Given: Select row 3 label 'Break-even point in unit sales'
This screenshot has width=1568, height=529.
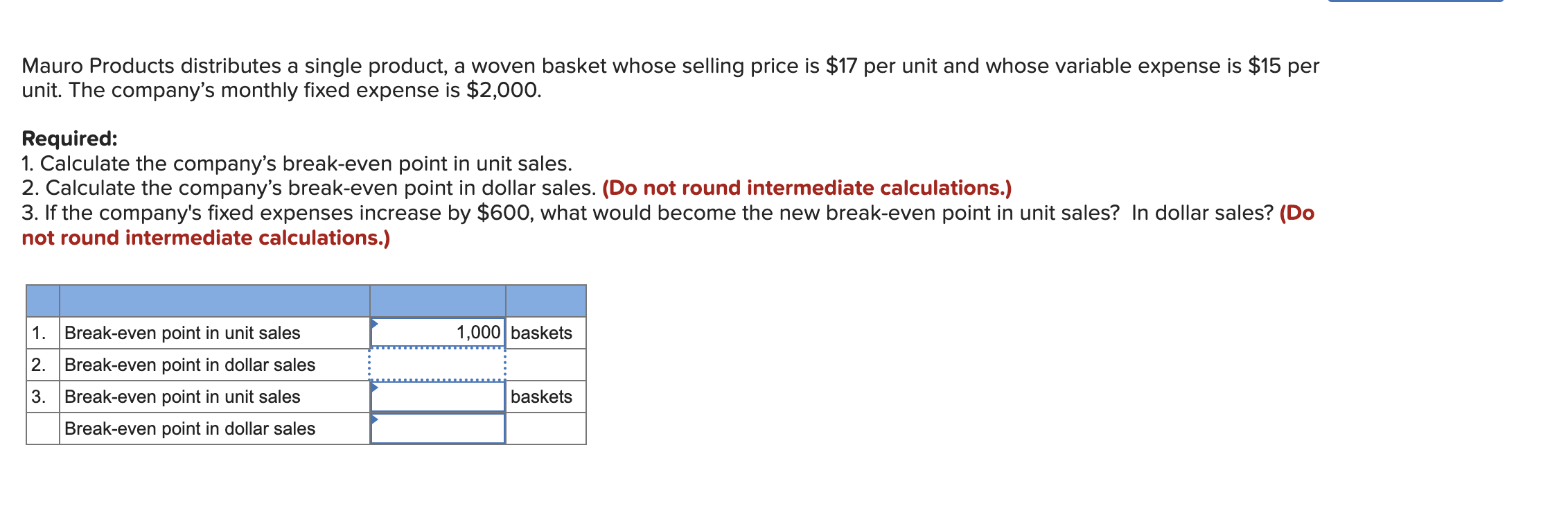Looking at the screenshot, I should 182,397.
